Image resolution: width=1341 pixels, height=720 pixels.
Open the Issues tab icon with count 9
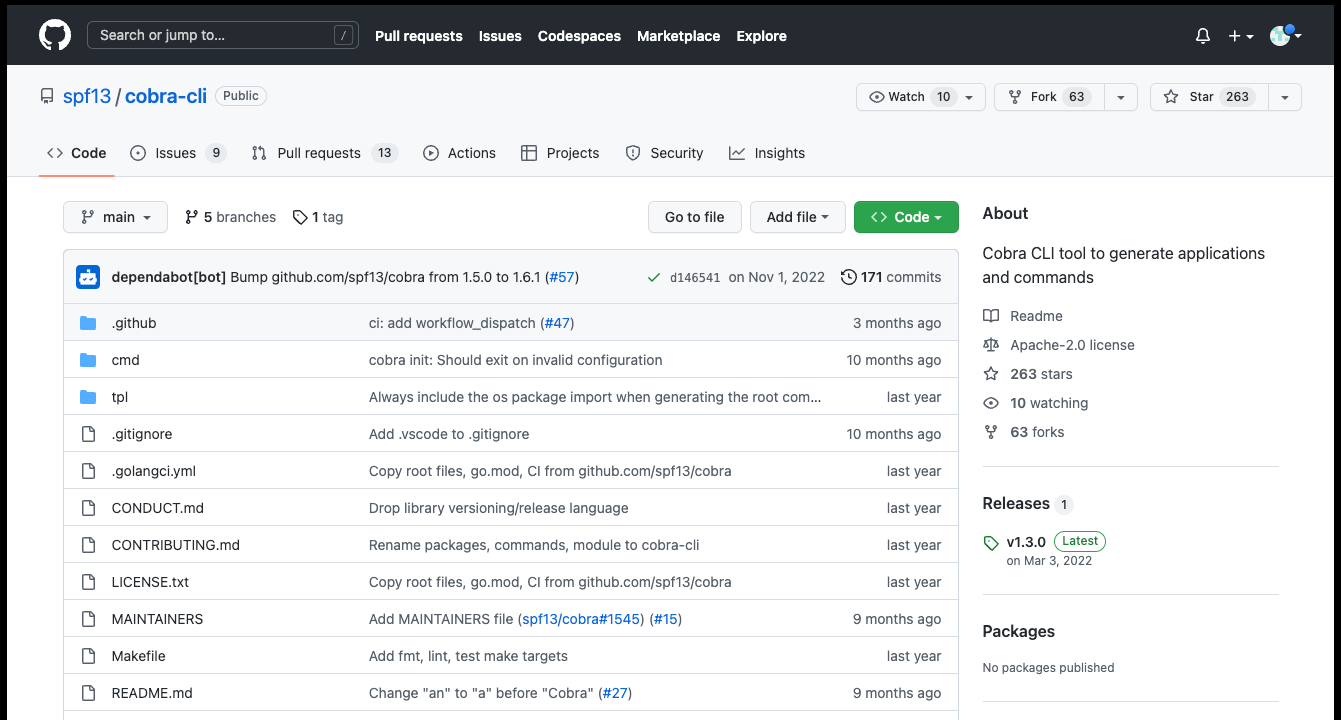(138, 152)
